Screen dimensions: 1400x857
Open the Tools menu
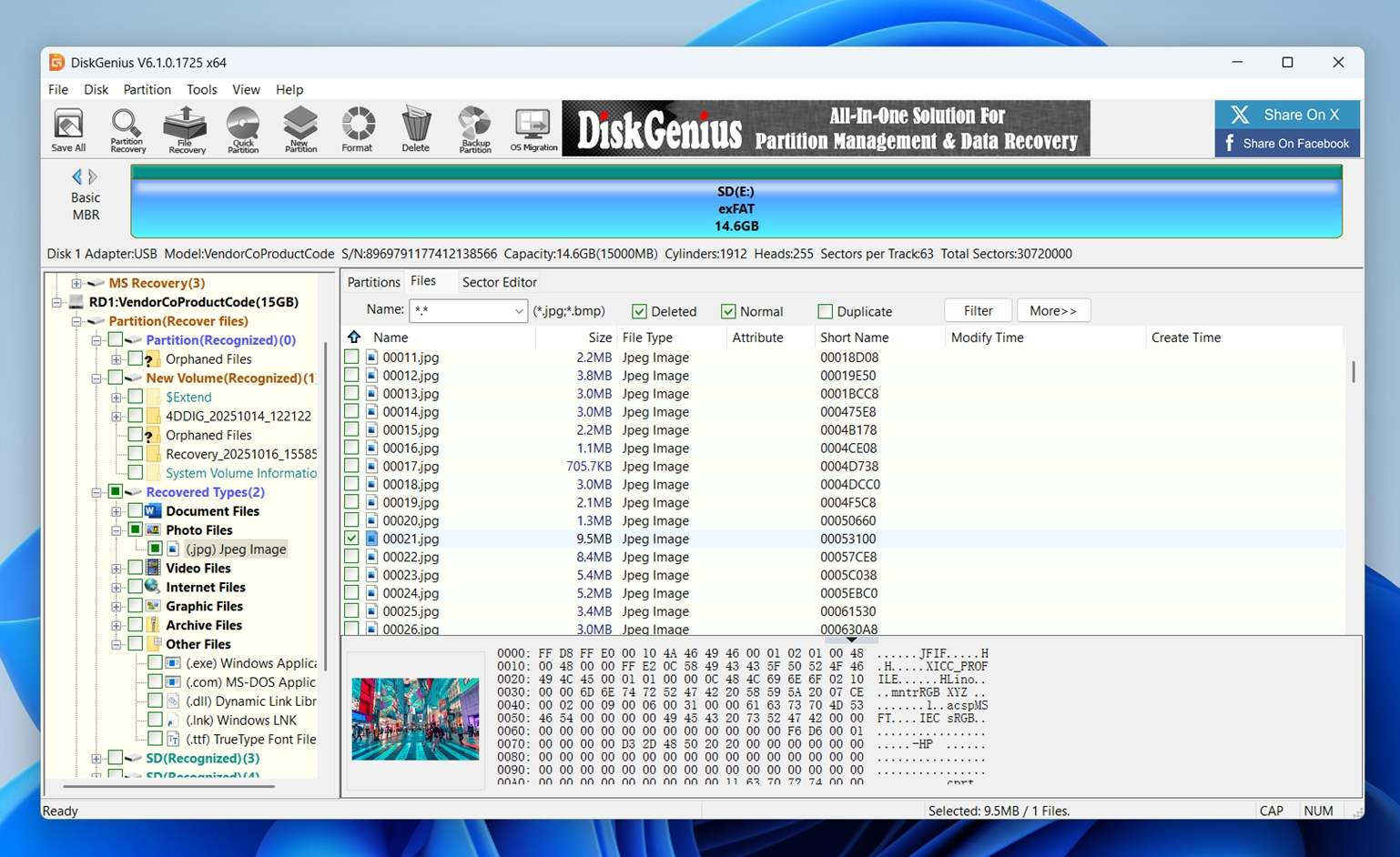click(x=201, y=89)
